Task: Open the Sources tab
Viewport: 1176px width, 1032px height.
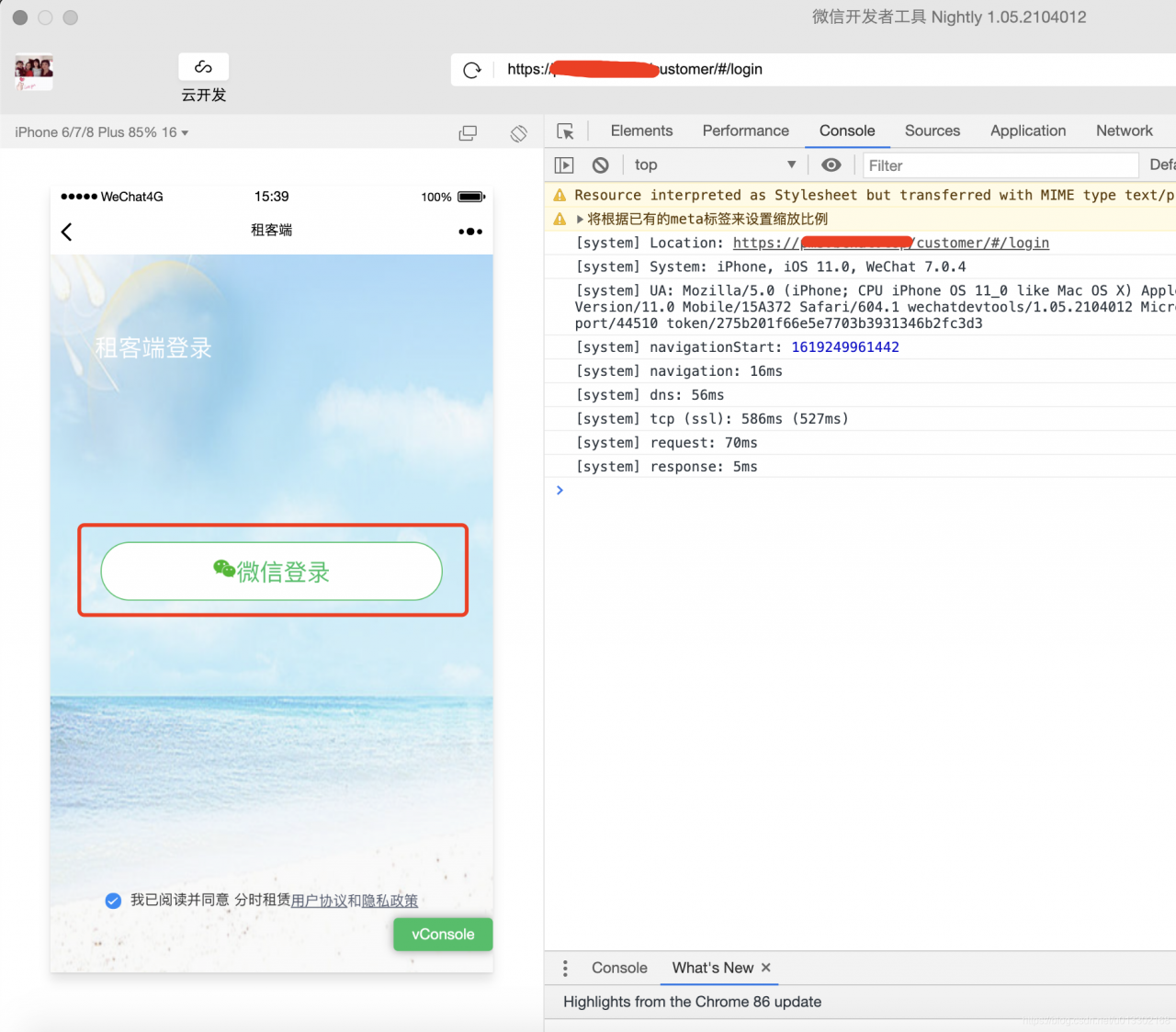Action: (x=933, y=130)
